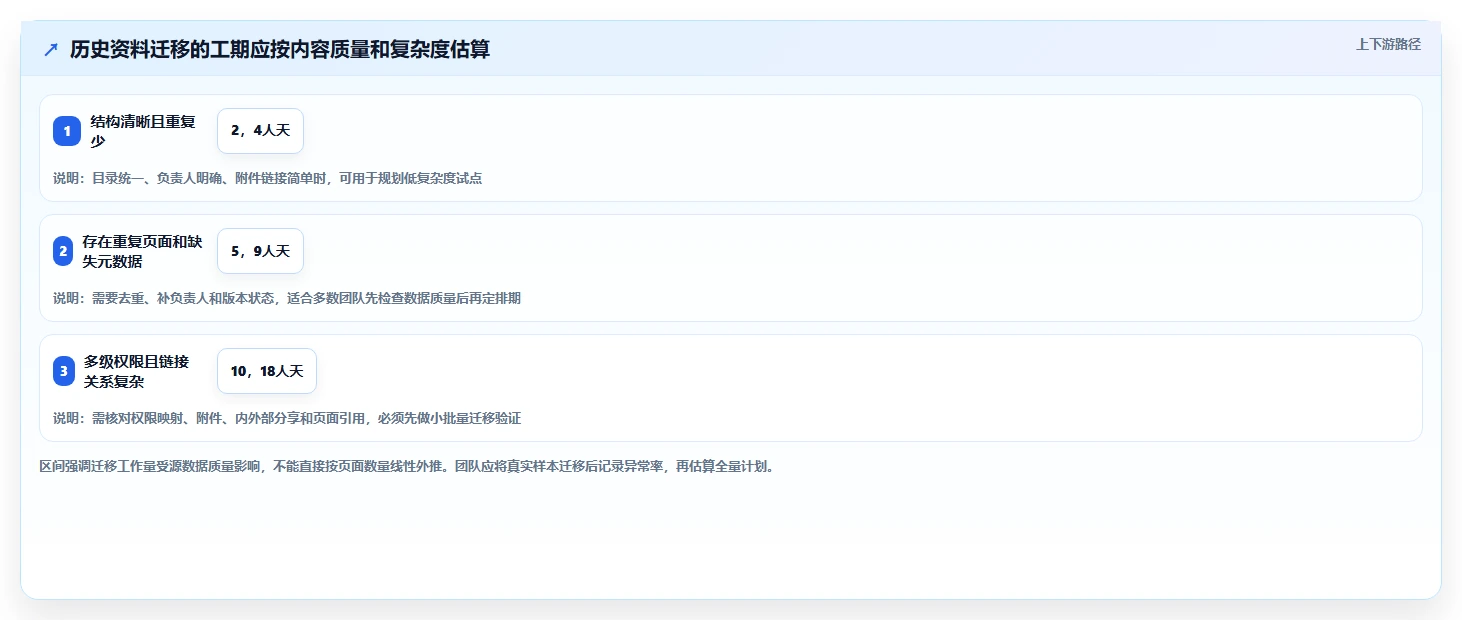1462x620 pixels.
Task: Click the 5，9人天 value chip
Action: [260, 251]
